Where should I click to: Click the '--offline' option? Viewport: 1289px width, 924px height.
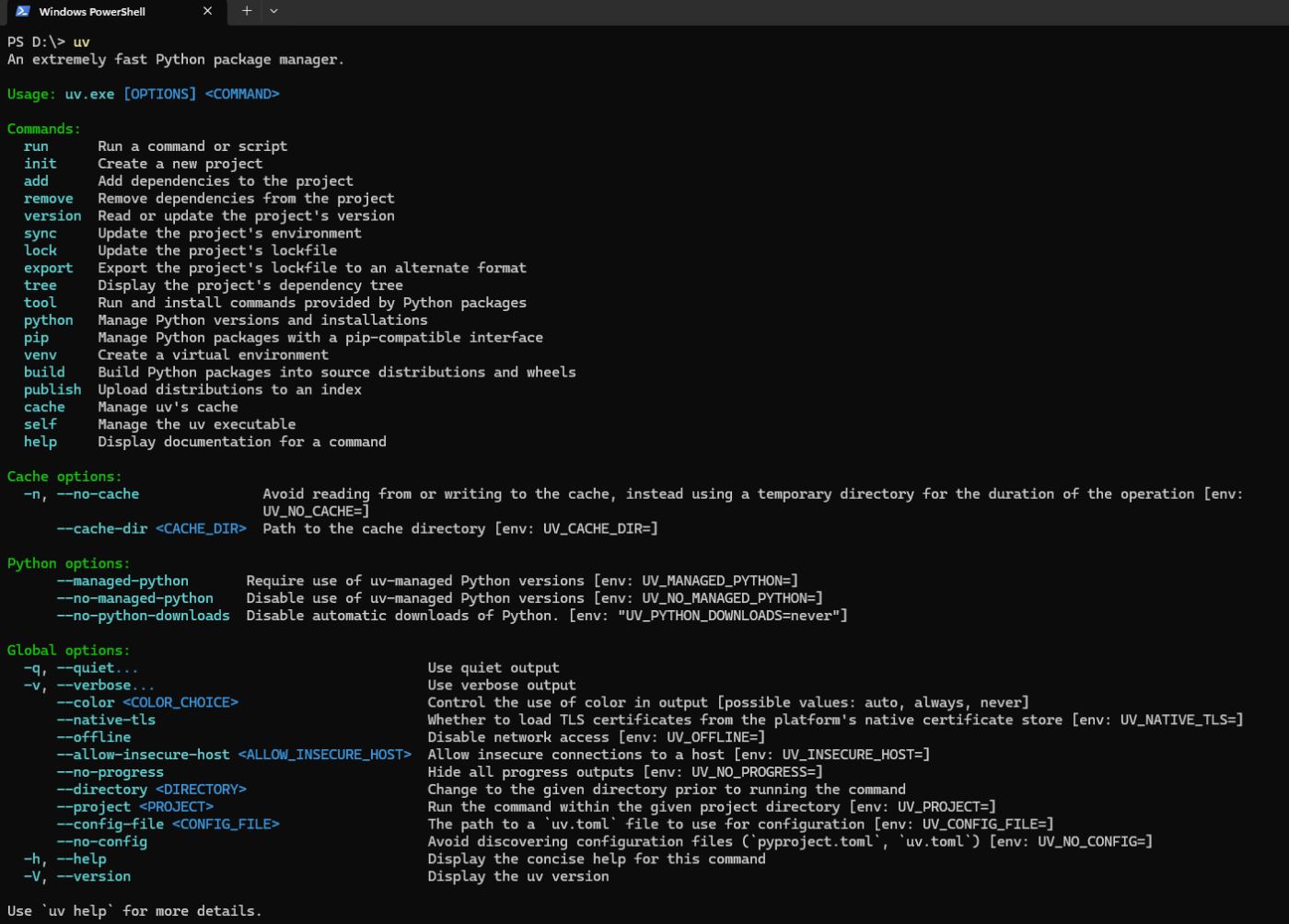click(94, 738)
